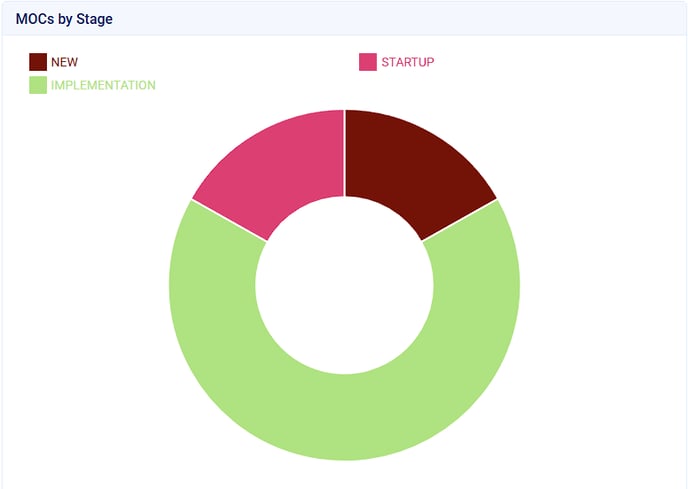Click the STARTUP legend text
The width and height of the screenshot is (688, 489).
tap(407, 62)
